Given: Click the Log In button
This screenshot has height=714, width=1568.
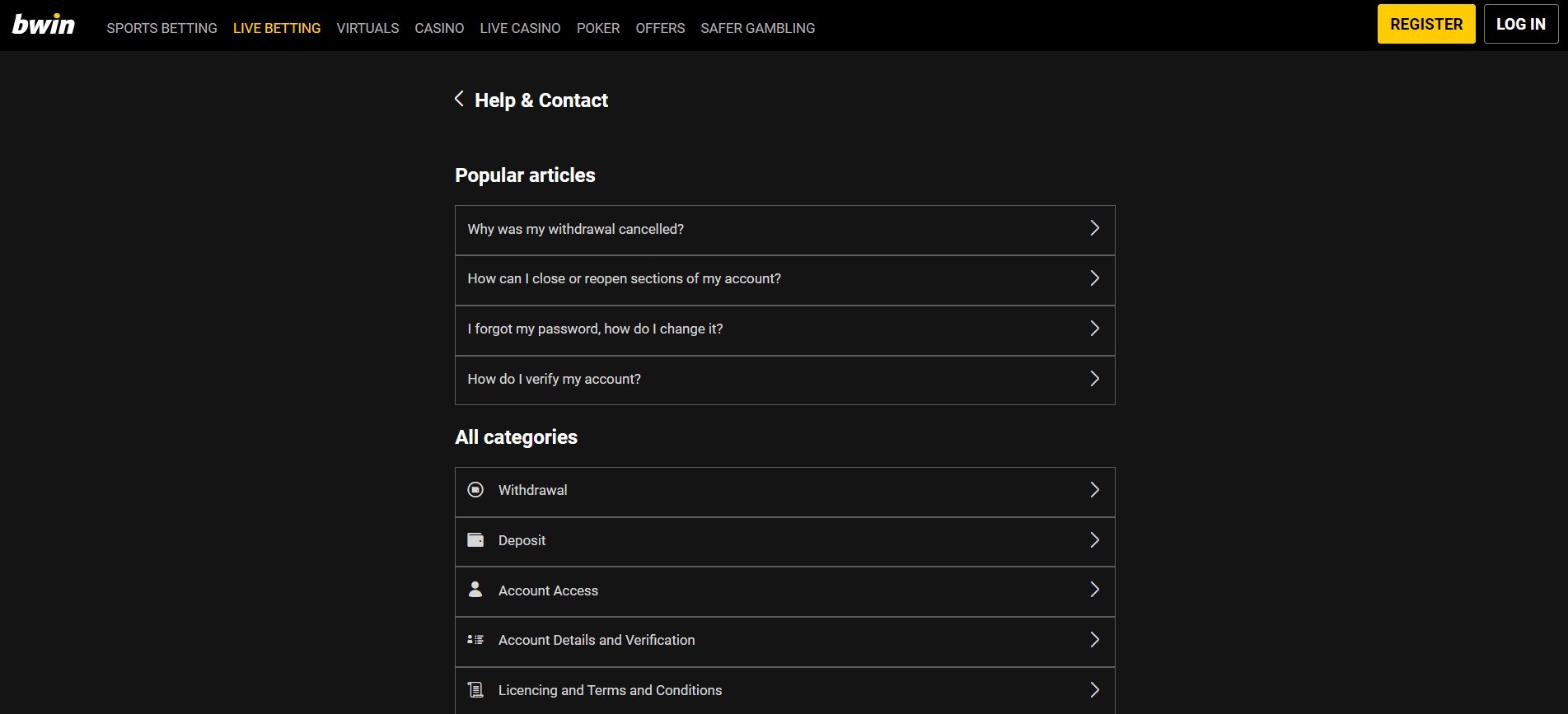Looking at the screenshot, I should (1521, 24).
